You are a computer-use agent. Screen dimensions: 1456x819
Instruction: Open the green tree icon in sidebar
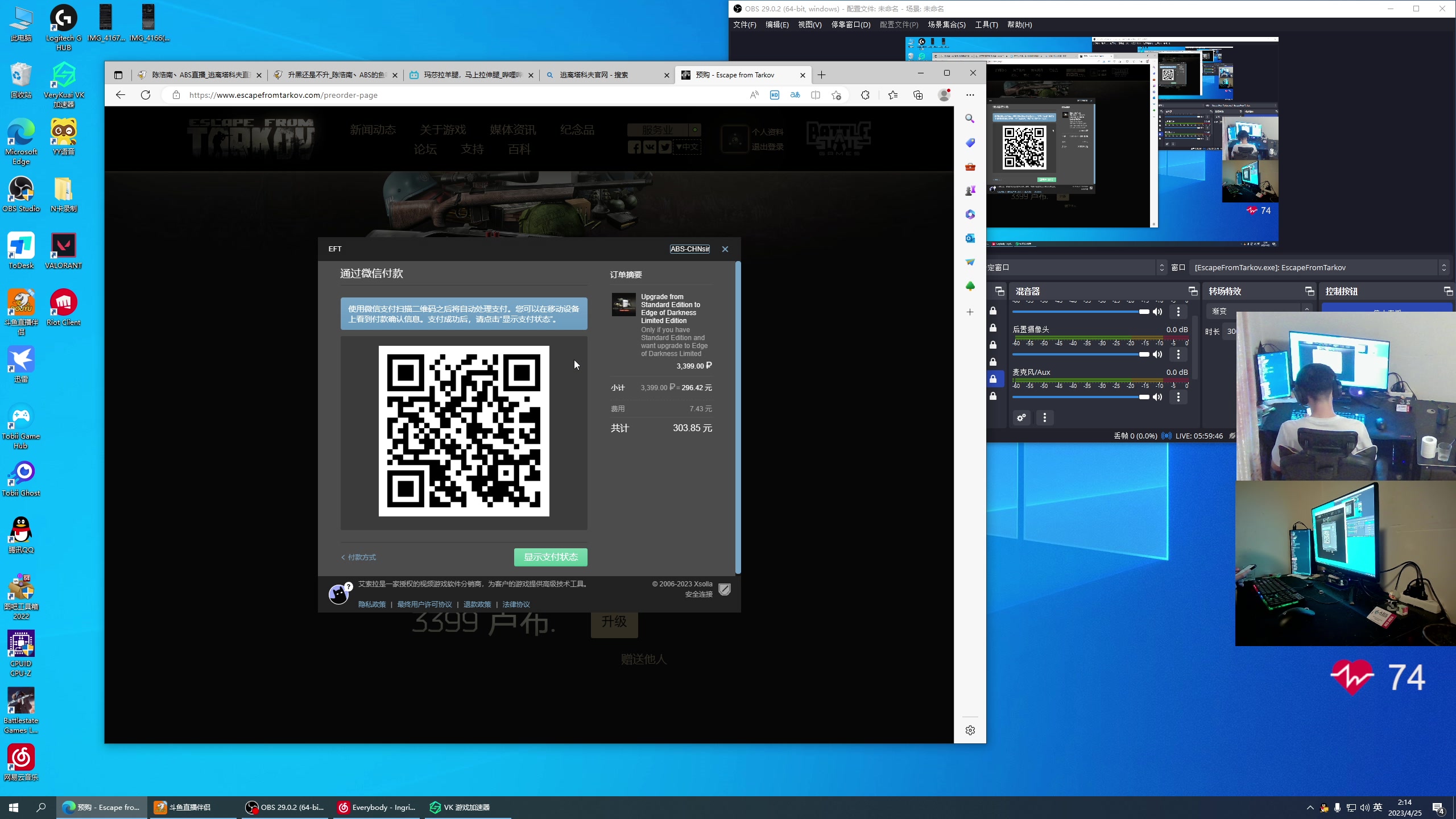970,286
